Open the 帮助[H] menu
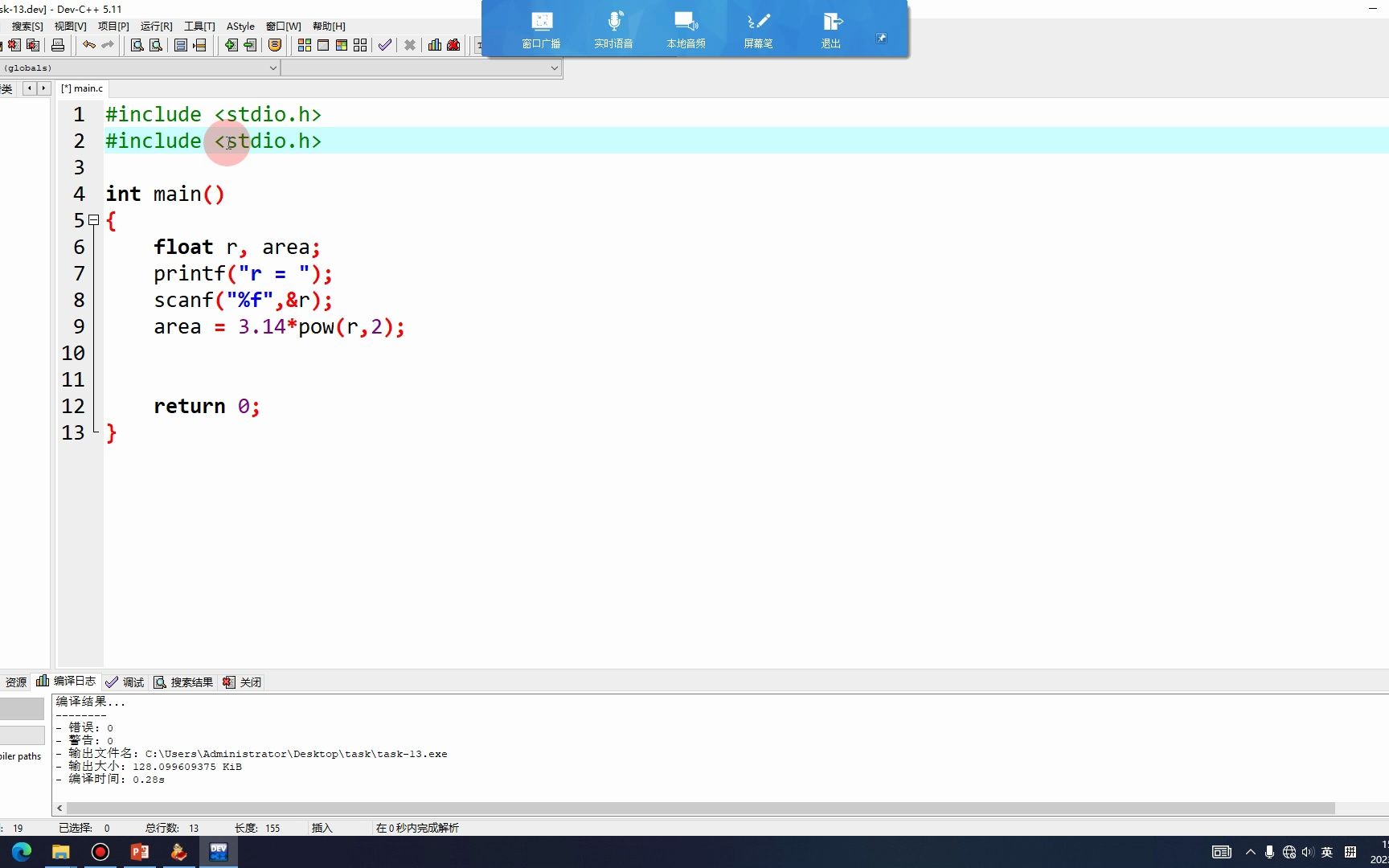This screenshot has height=868, width=1389. tap(329, 27)
